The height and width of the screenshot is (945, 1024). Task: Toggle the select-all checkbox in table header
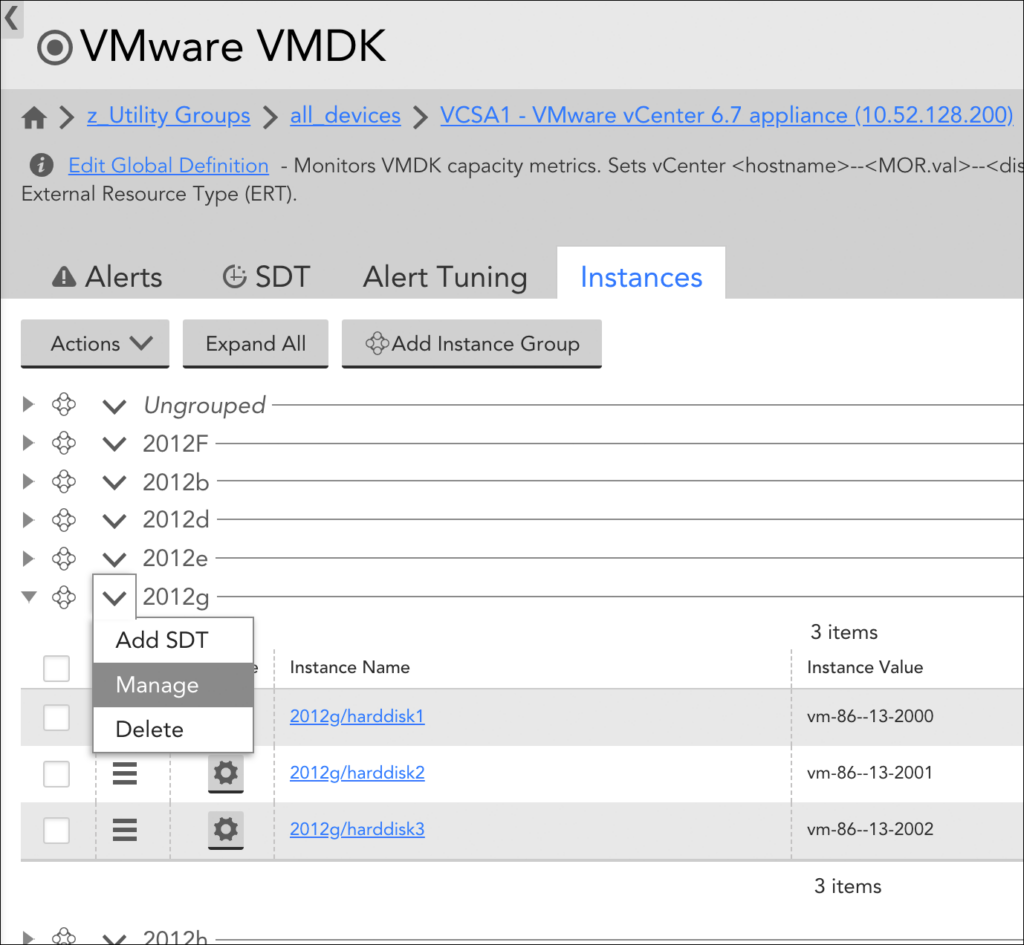pyautogui.click(x=56, y=668)
